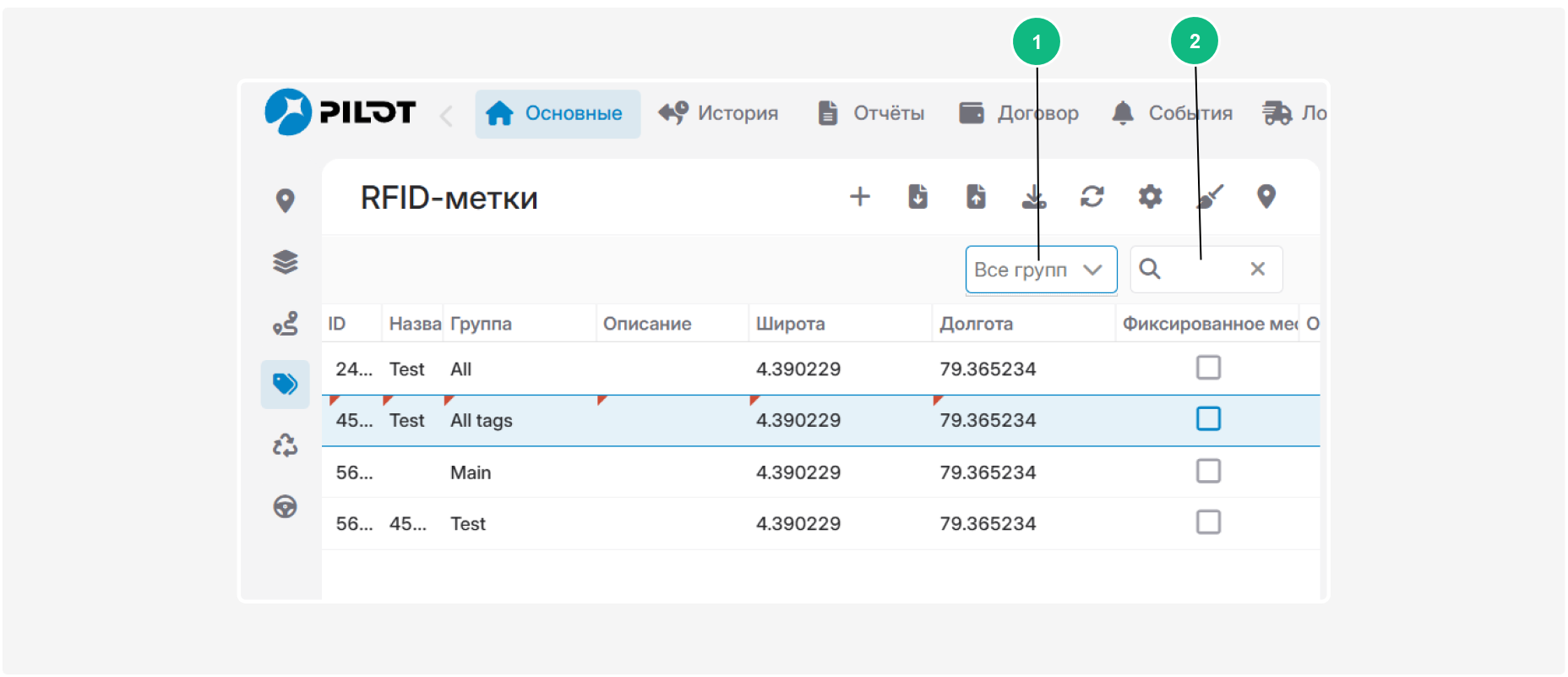Click ID cell "45..." in the All tags row
This screenshot has width=1568, height=677.
click(x=354, y=421)
